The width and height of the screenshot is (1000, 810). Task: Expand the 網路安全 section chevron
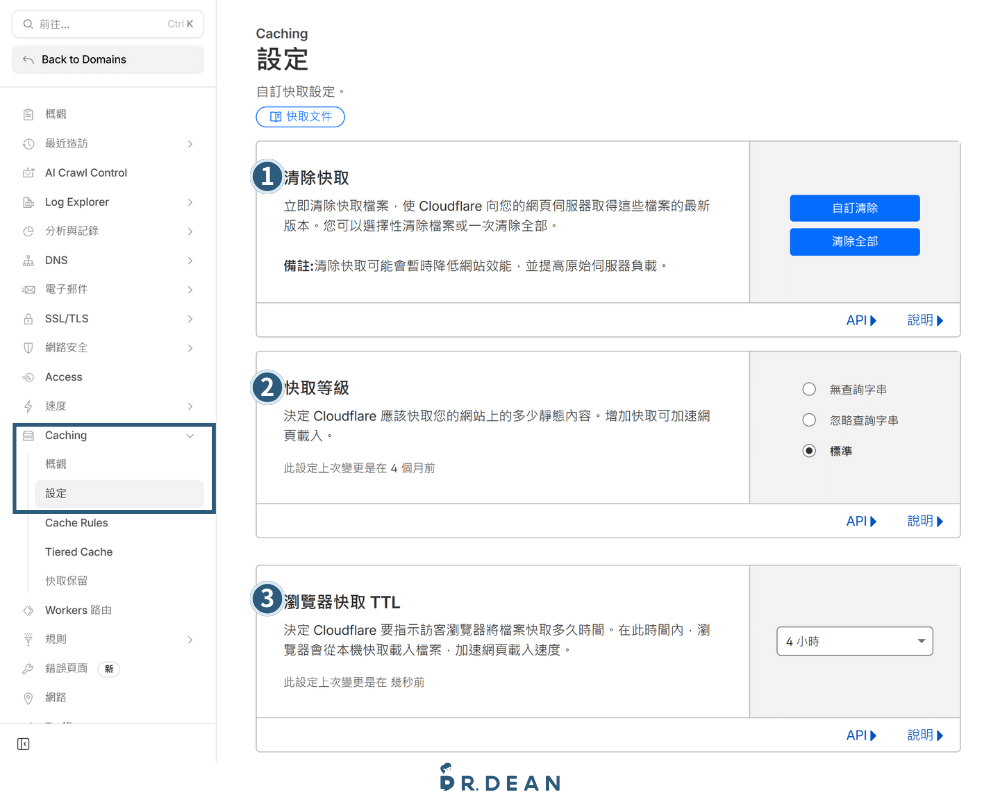pyautogui.click(x=190, y=348)
